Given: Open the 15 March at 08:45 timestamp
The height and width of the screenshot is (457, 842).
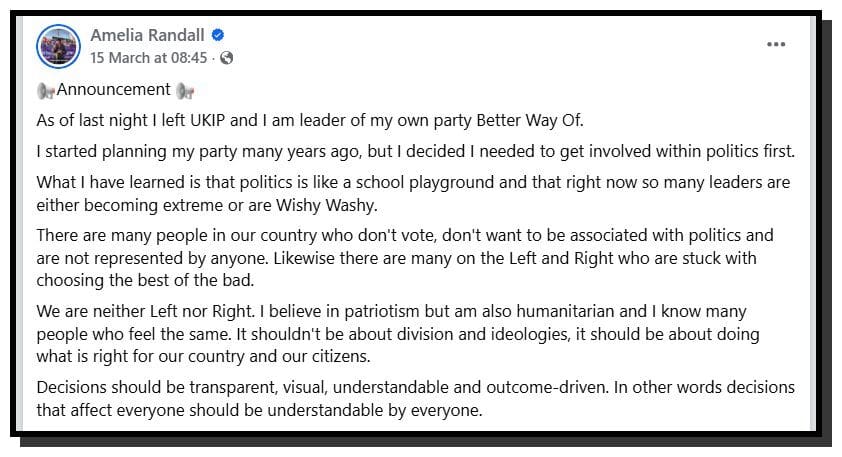Looking at the screenshot, I should 148,58.
